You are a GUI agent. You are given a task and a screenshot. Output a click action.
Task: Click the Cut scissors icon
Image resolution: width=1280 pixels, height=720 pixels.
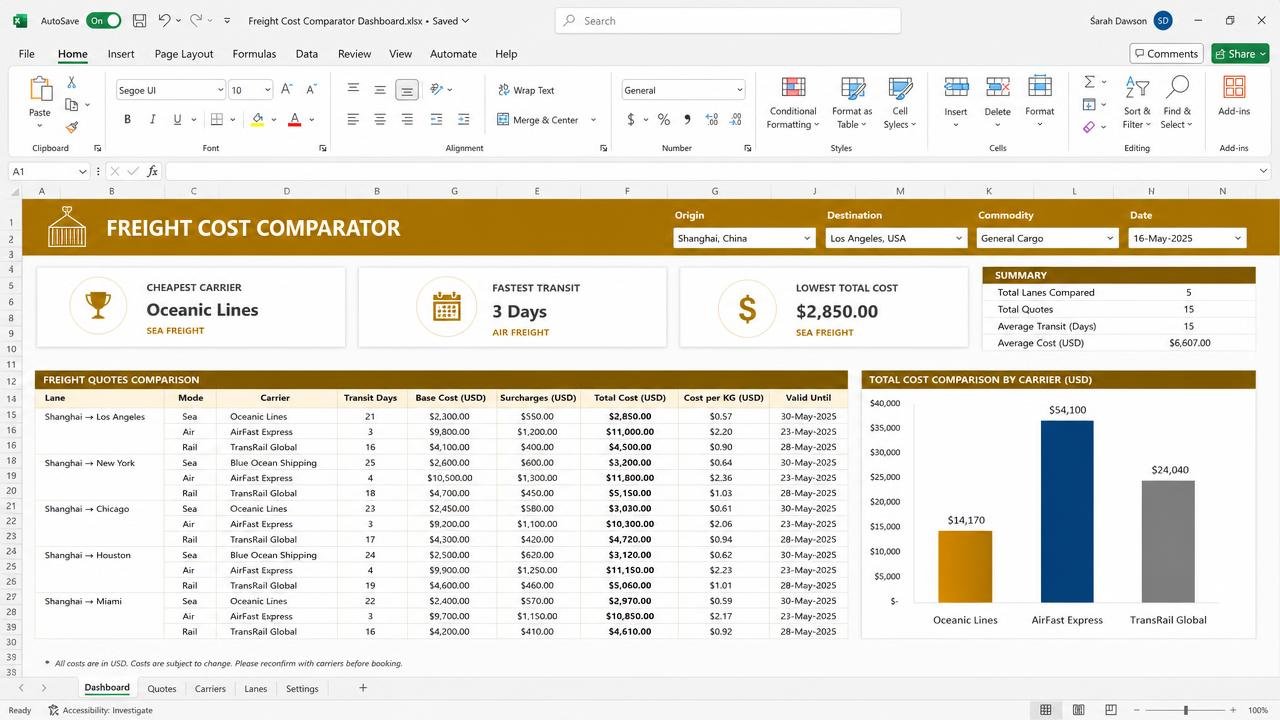coord(72,82)
